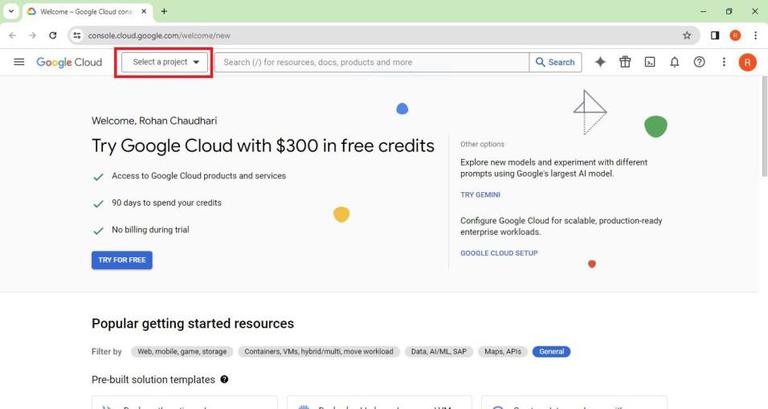
Task: Open the Chrome three-dot menu
Action: [755, 35]
